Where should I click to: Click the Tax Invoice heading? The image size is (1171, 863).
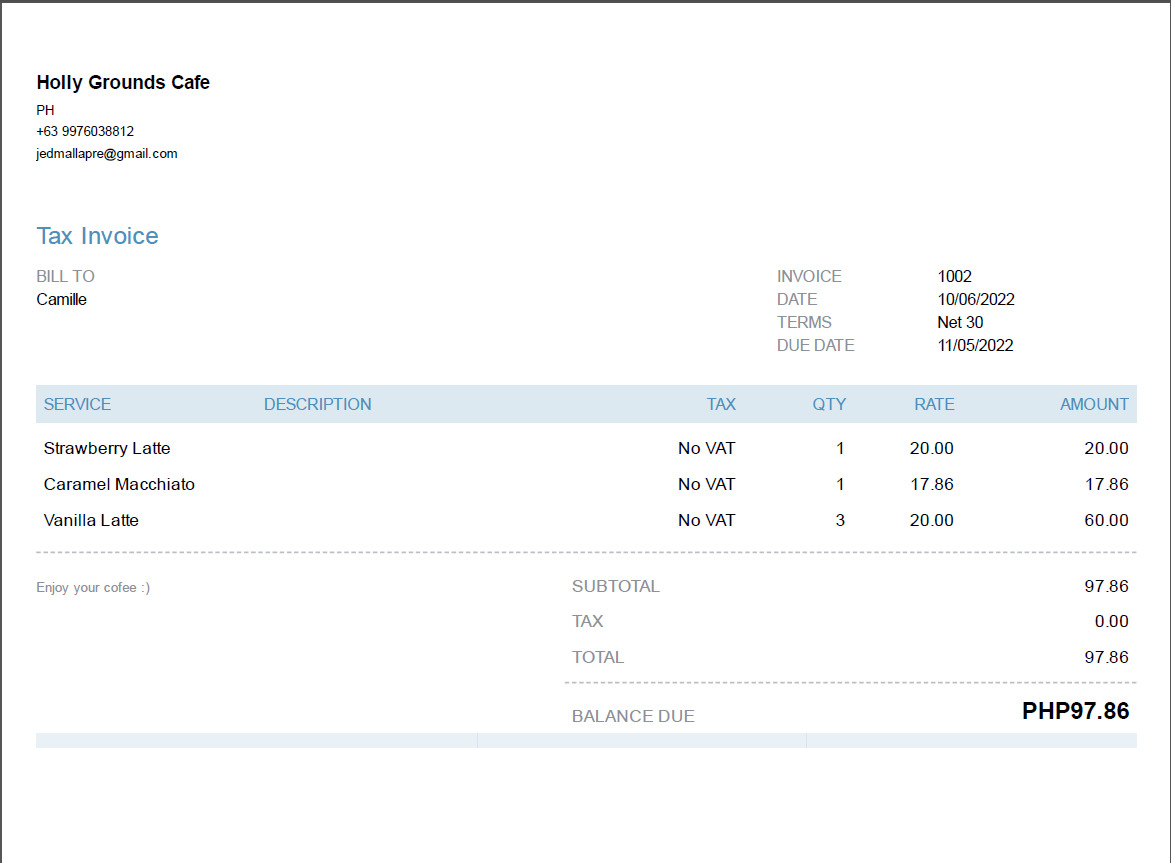(x=98, y=236)
